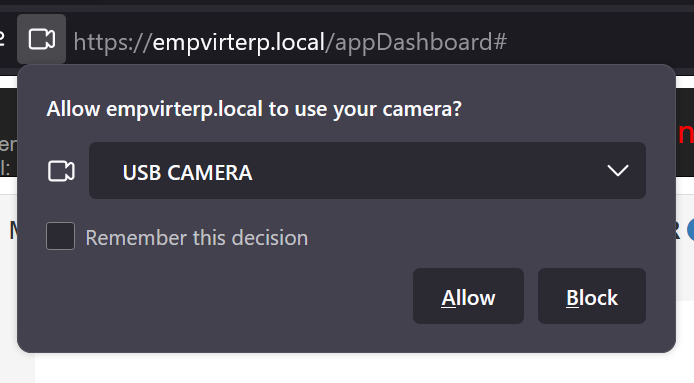Image resolution: width=694 pixels, height=383 pixels.
Task: Click the "Allow empvirterp.local to use your camera?" heading
Action: click(x=254, y=109)
